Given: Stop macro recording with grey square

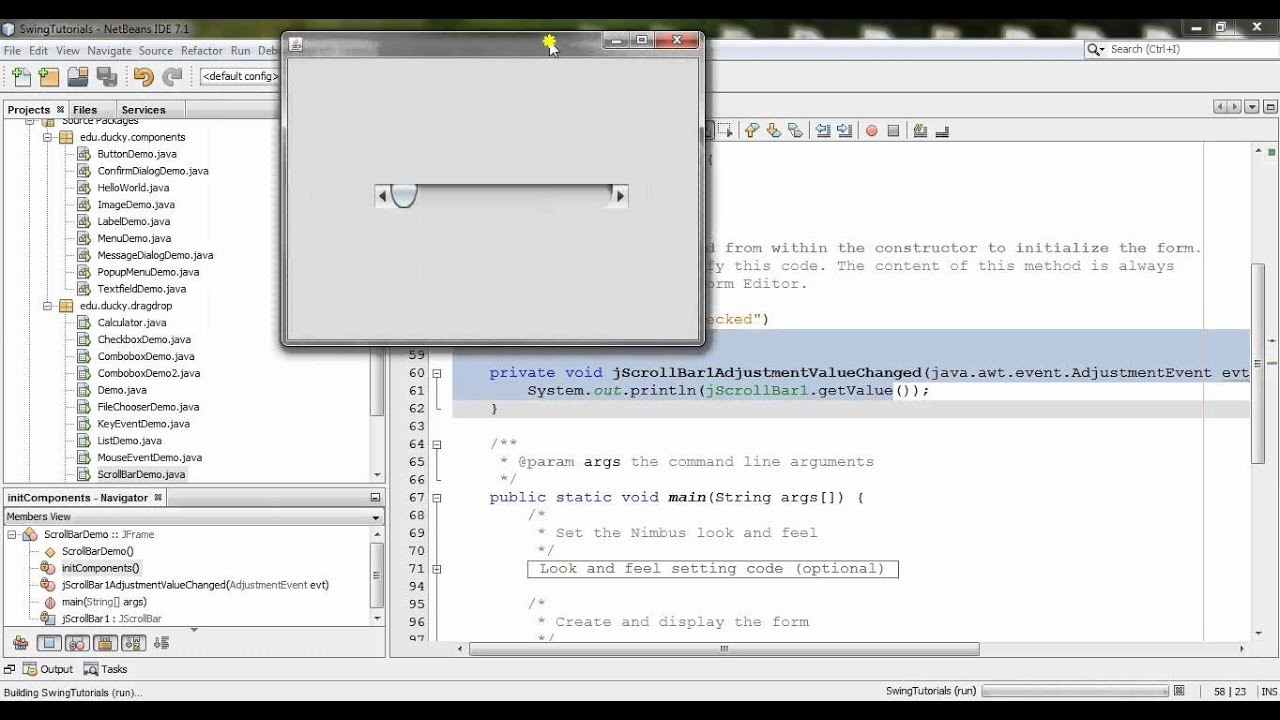Looking at the screenshot, I should pos(893,130).
